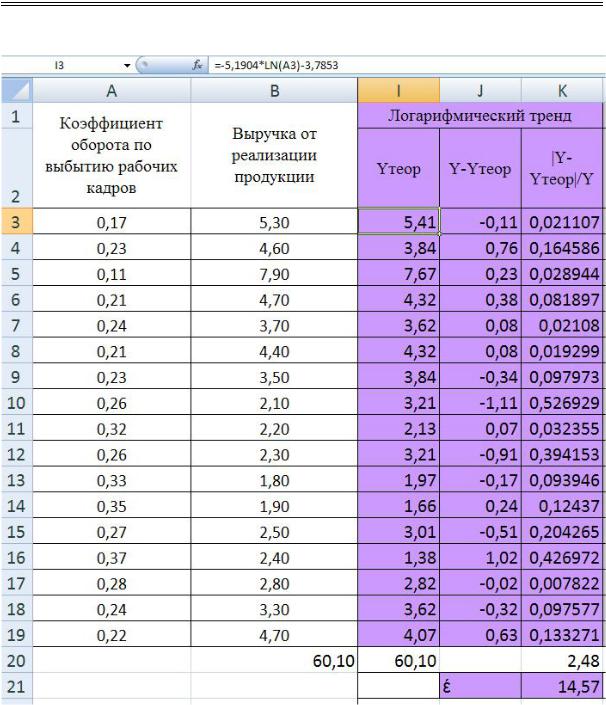Select cell K21 with value 14,57

(562, 687)
